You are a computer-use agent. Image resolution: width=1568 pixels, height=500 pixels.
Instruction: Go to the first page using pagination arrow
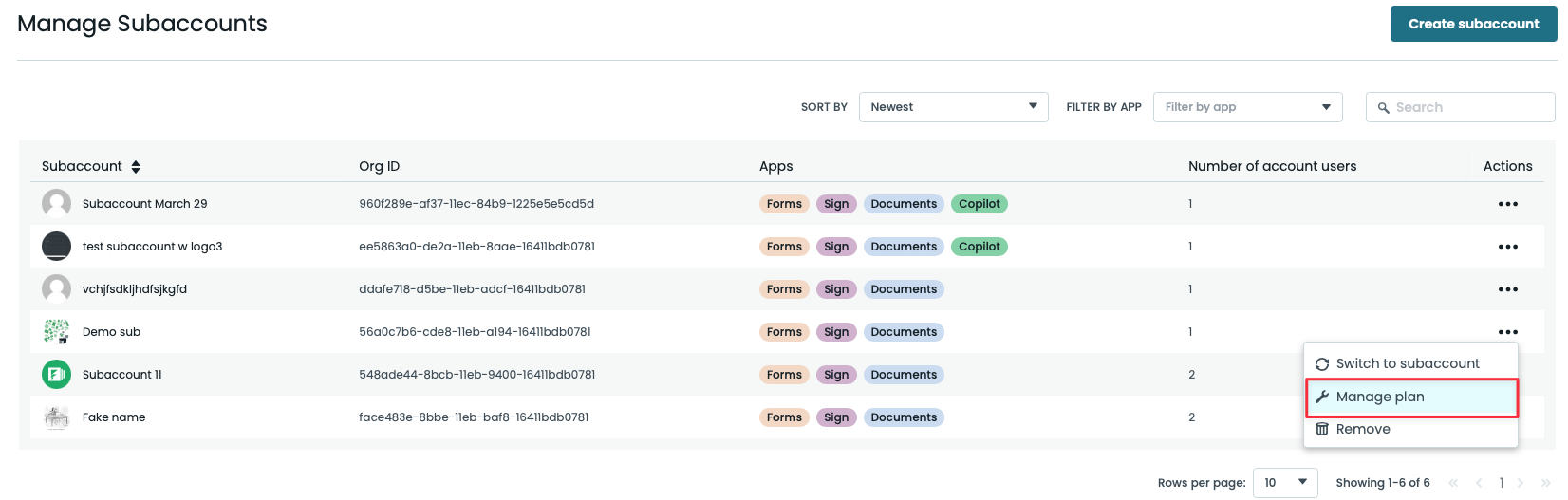click(x=1453, y=483)
